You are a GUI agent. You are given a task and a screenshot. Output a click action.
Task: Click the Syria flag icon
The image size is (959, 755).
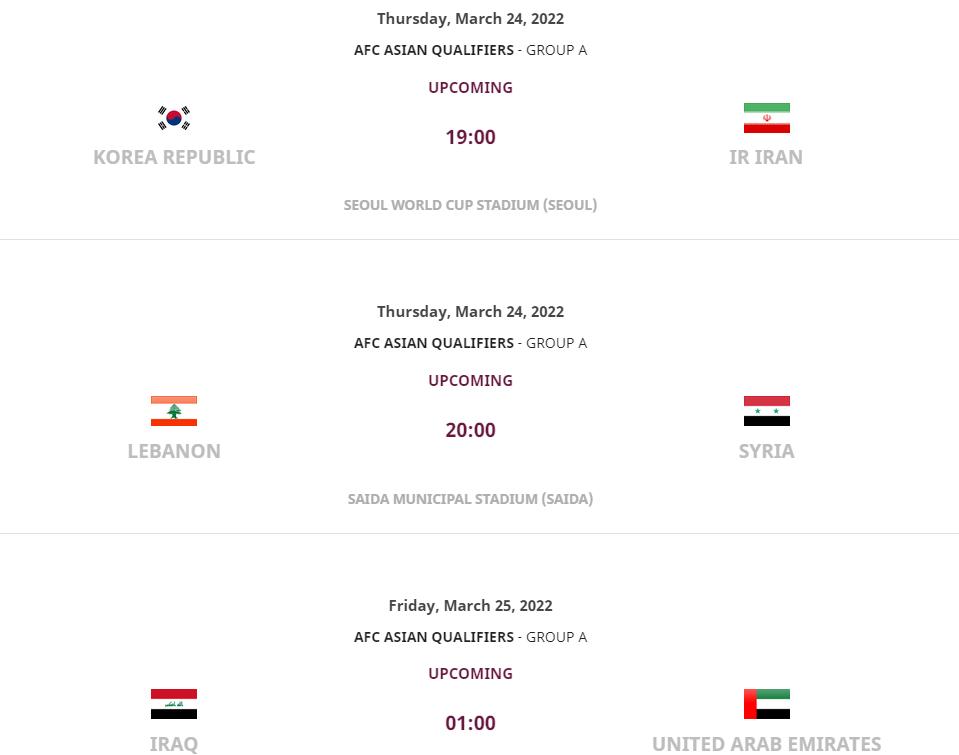click(766, 411)
